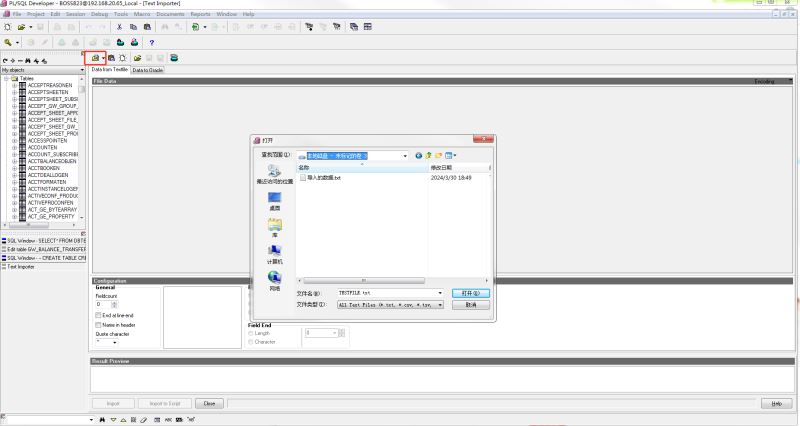Click the teal database icon in the importer toolbar
The width and height of the screenshot is (800, 426).
174,58
